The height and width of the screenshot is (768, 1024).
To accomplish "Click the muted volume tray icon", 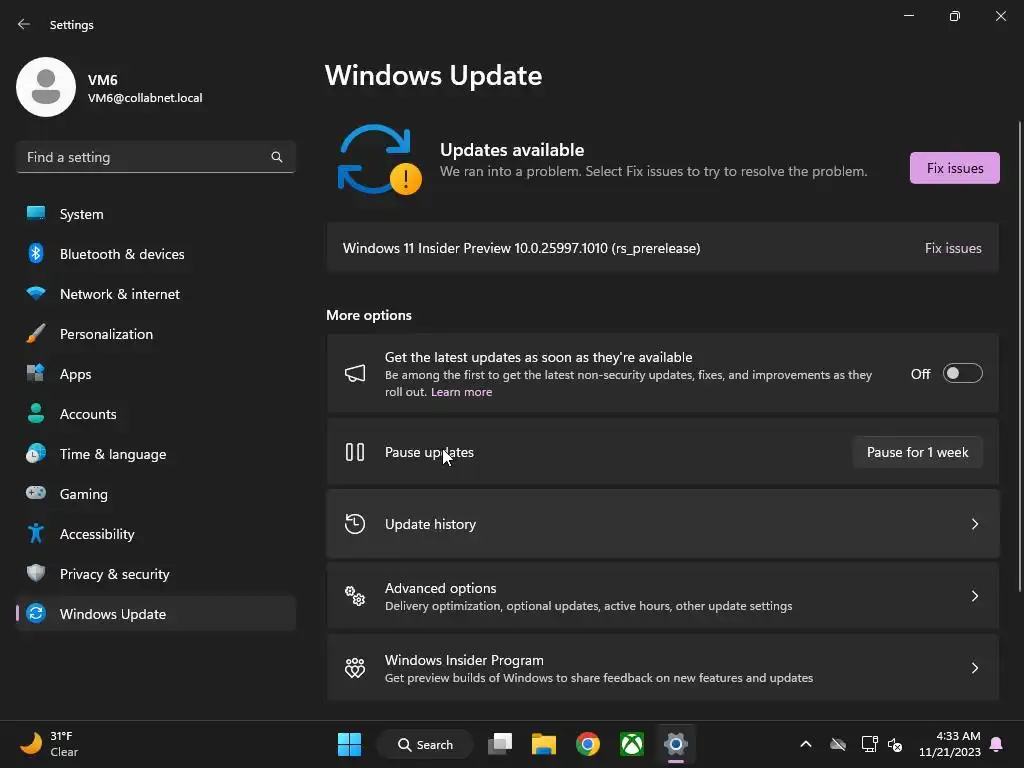I will click(x=895, y=744).
